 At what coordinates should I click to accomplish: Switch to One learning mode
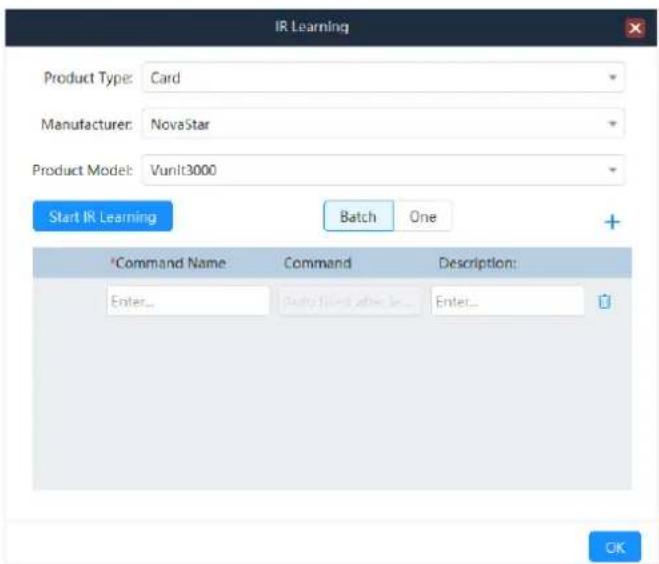[423, 216]
